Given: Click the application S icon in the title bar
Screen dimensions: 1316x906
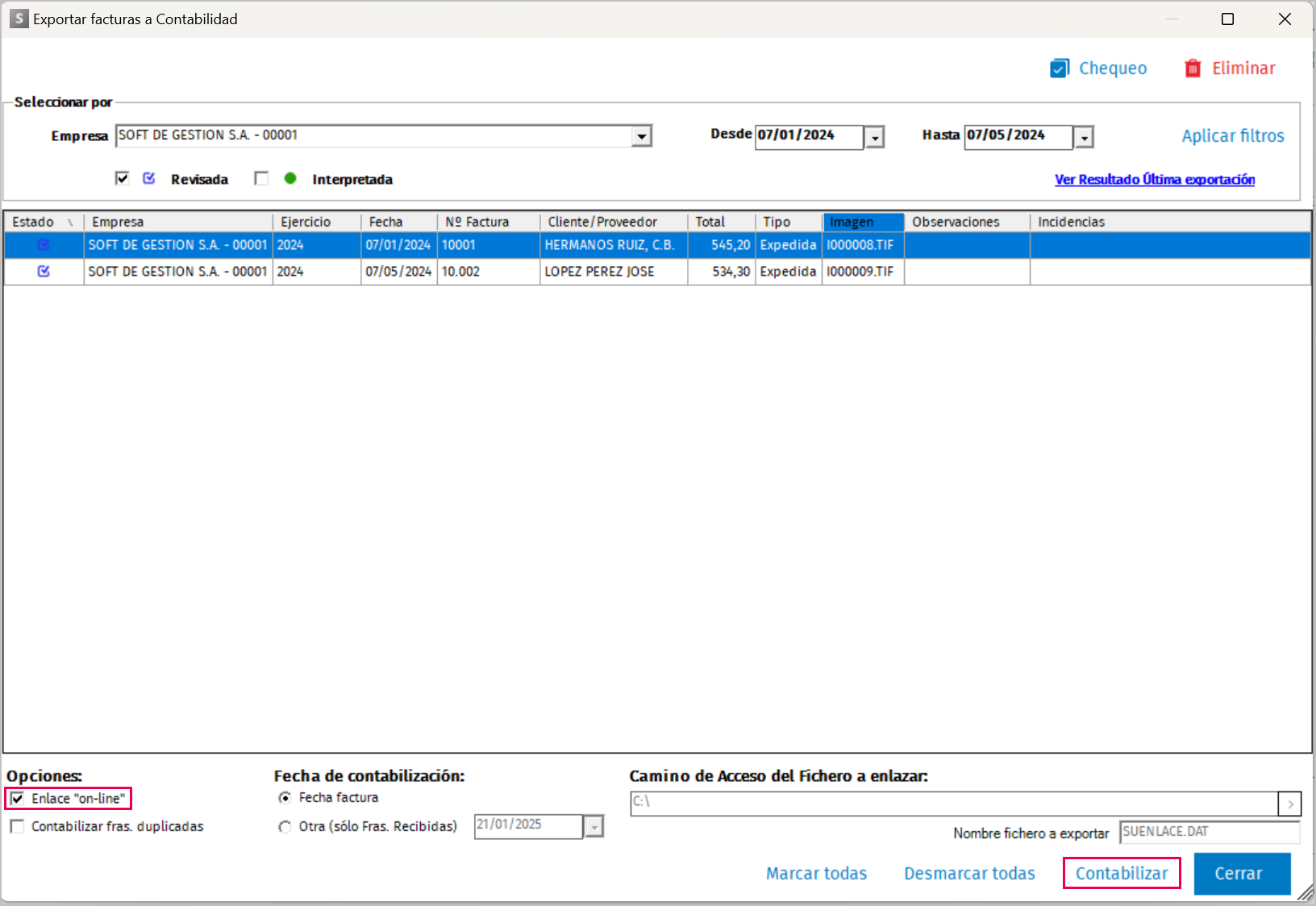Looking at the screenshot, I should pos(19,19).
